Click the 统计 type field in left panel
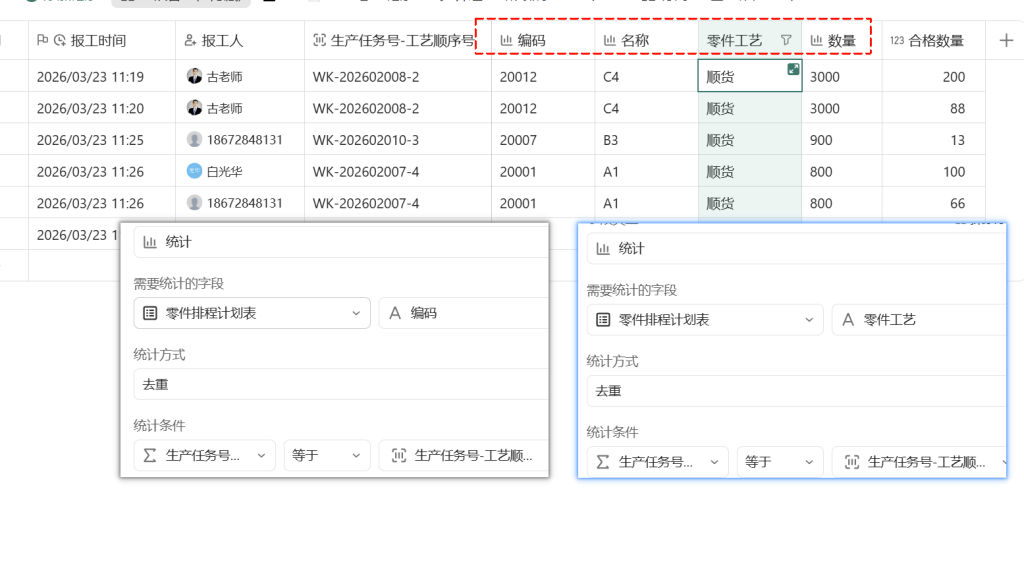1024x576 pixels. click(341, 242)
